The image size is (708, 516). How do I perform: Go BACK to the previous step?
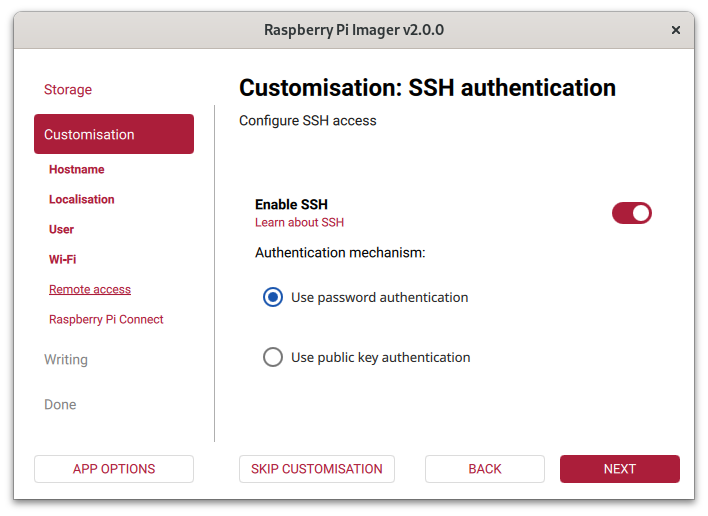pyautogui.click(x=484, y=469)
